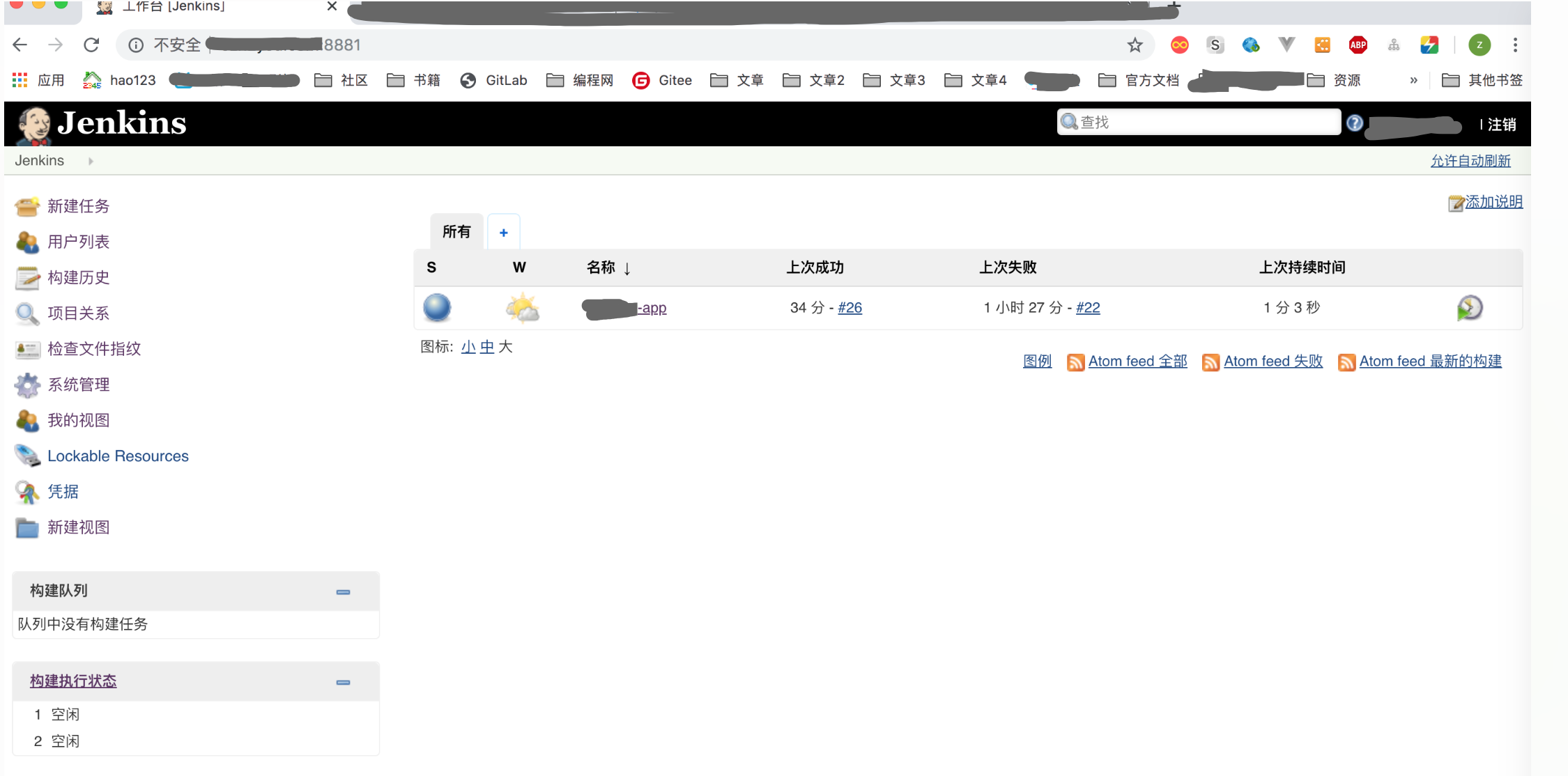Switch icon size to 小

[x=468, y=347]
